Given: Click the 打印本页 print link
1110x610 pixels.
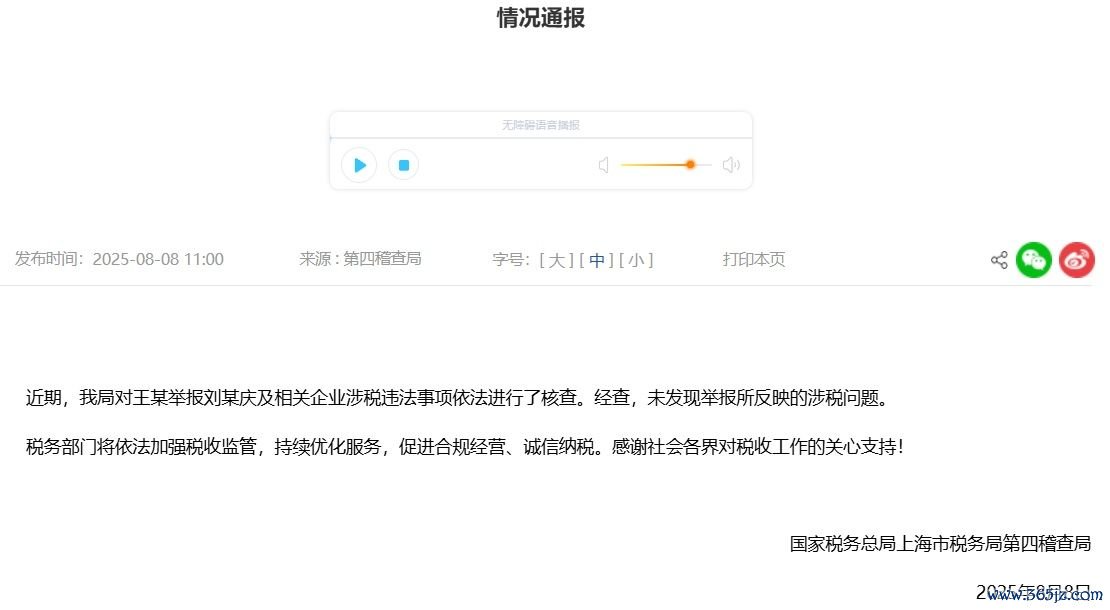Looking at the screenshot, I should tap(754, 260).
